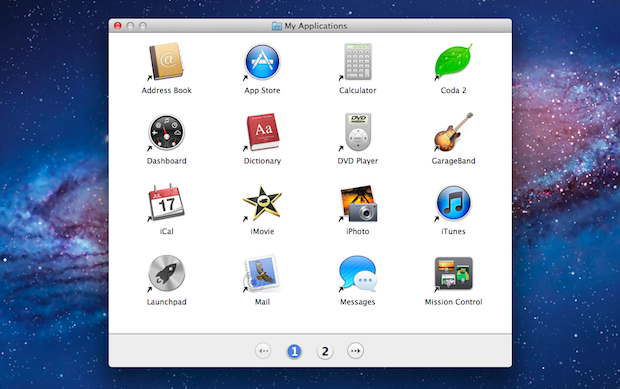This screenshot has width=620, height=389.
Task: Click the 'Address Book' label text
Action: pos(166,90)
